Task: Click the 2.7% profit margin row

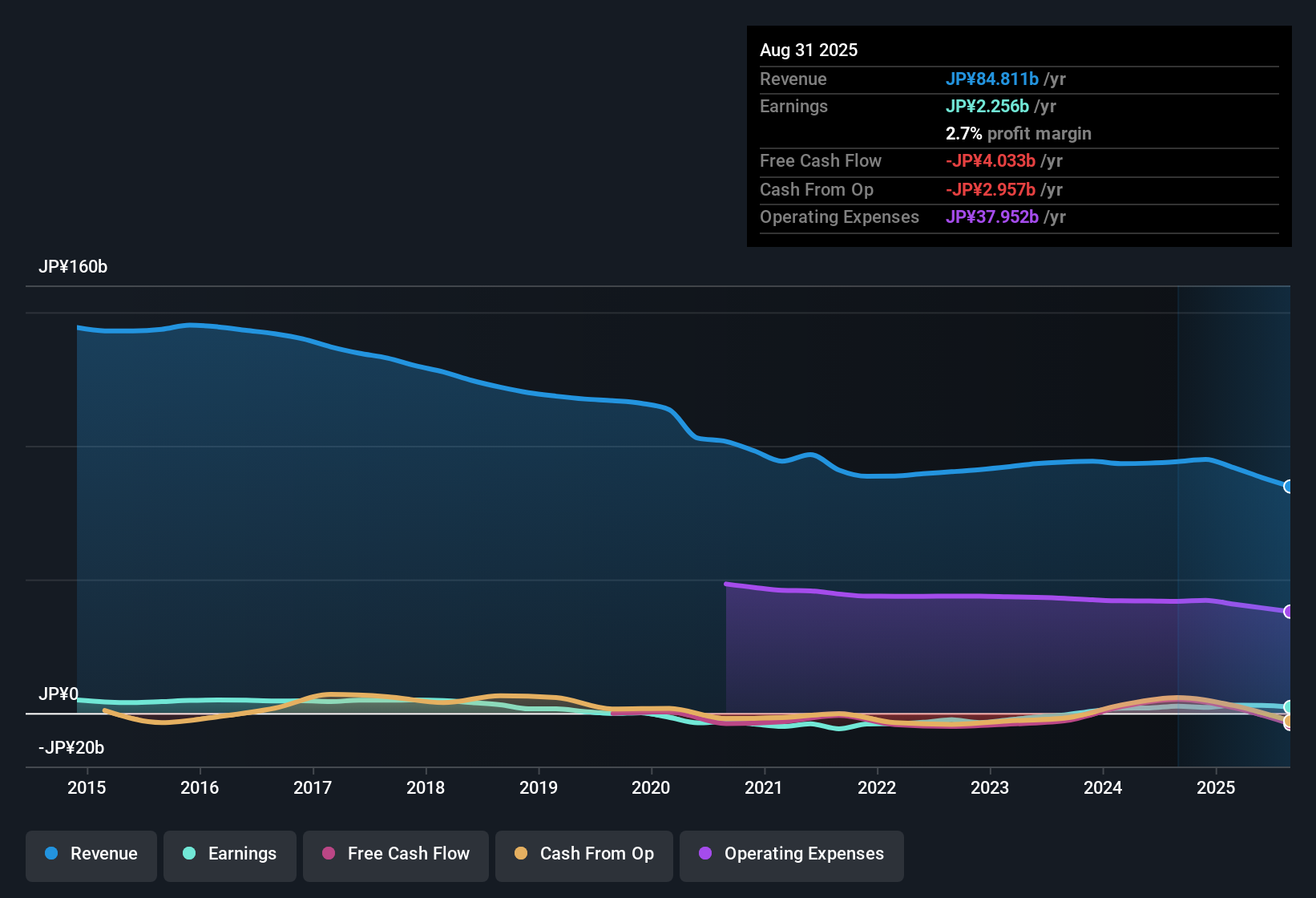Action: pos(1018,134)
